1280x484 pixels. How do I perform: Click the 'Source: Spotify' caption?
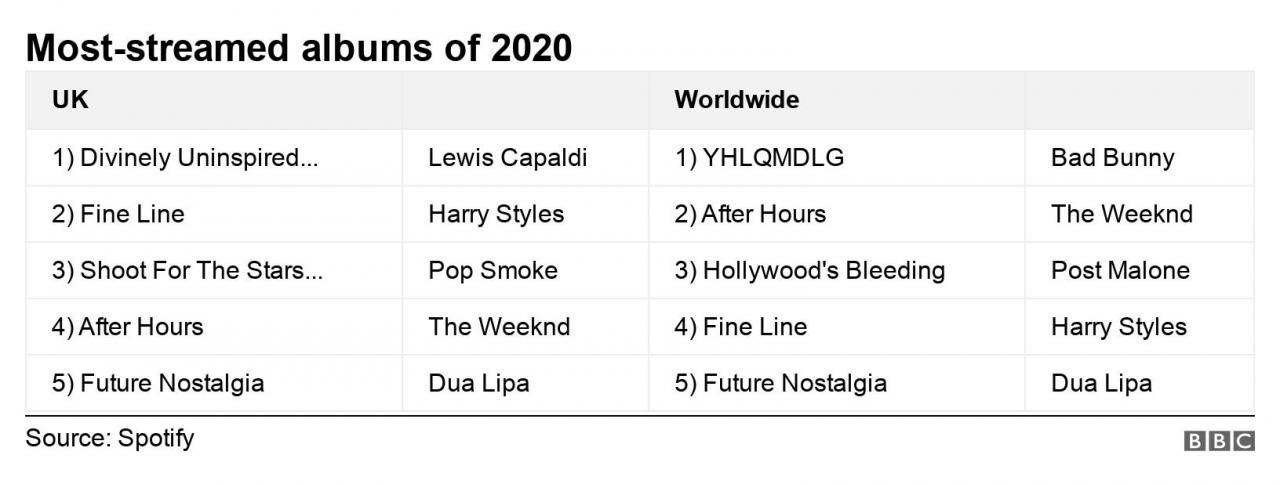[x=110, y=438]
